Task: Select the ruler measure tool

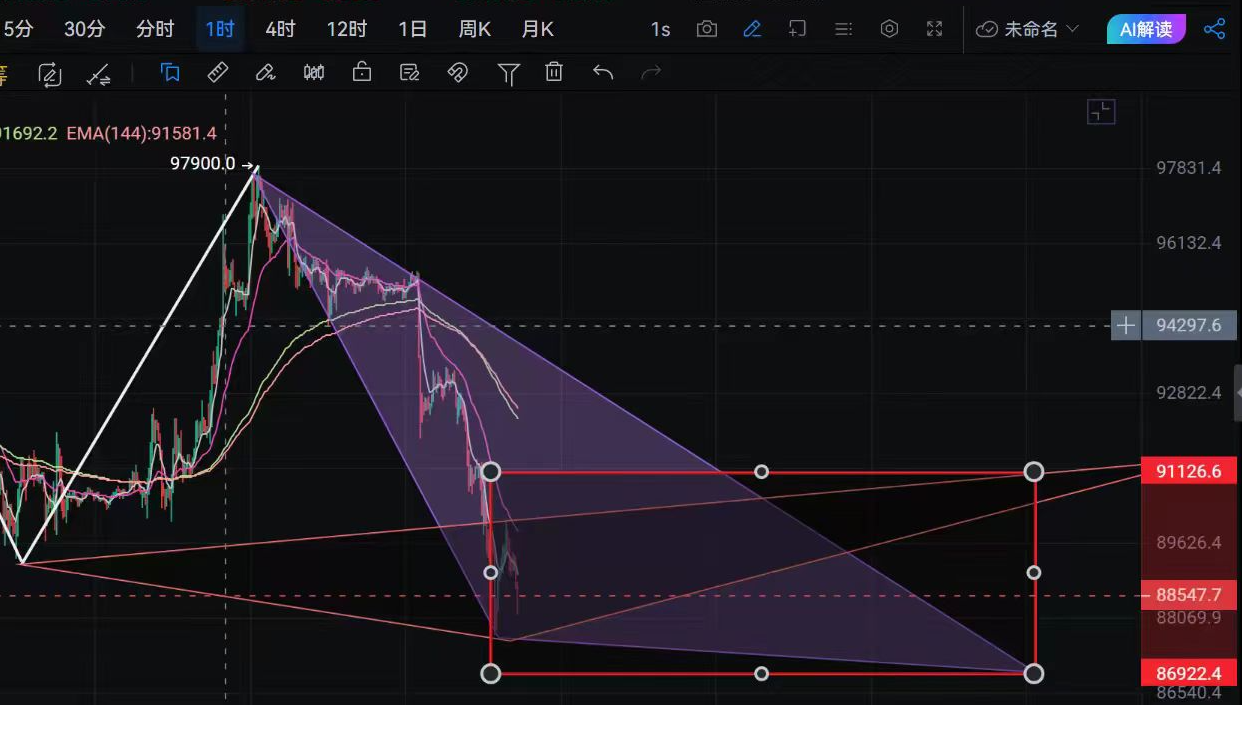Action: click(218, 72)
